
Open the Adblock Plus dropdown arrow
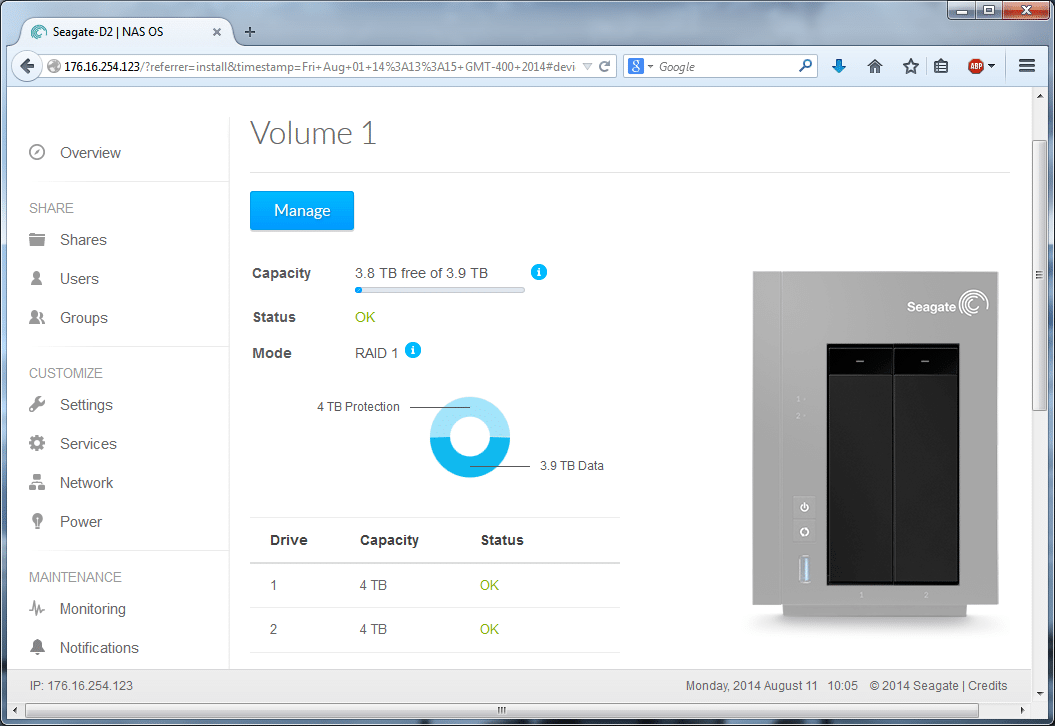point(991,66)
